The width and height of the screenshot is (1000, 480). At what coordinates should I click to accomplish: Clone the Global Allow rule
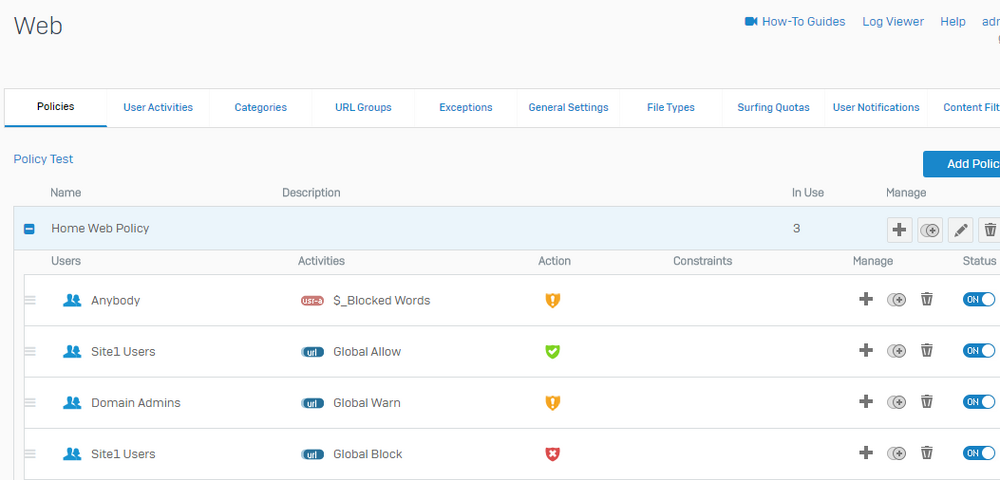897,351
